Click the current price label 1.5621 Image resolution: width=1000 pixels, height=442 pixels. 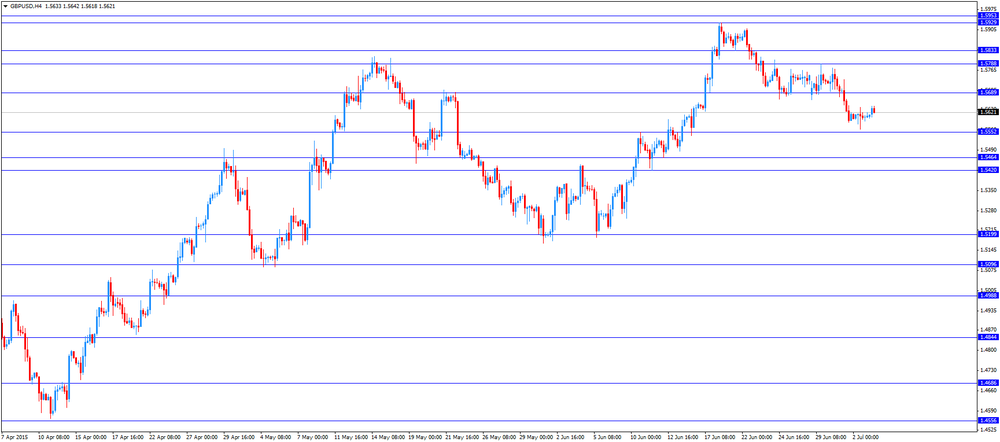tap(988, 112)
